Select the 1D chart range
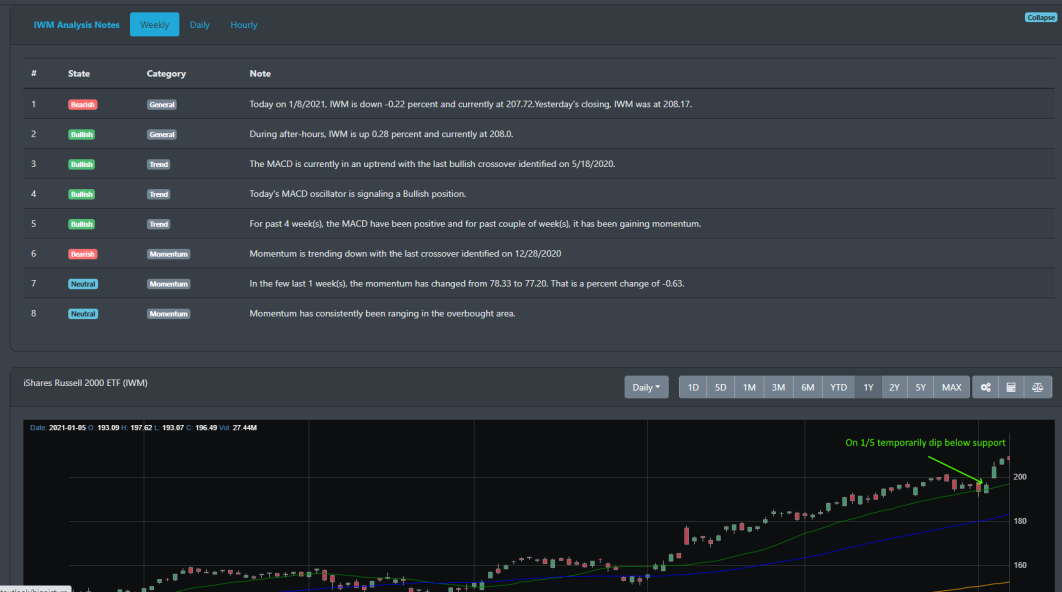The image size is (1062, 592). (x=693, y=387)
